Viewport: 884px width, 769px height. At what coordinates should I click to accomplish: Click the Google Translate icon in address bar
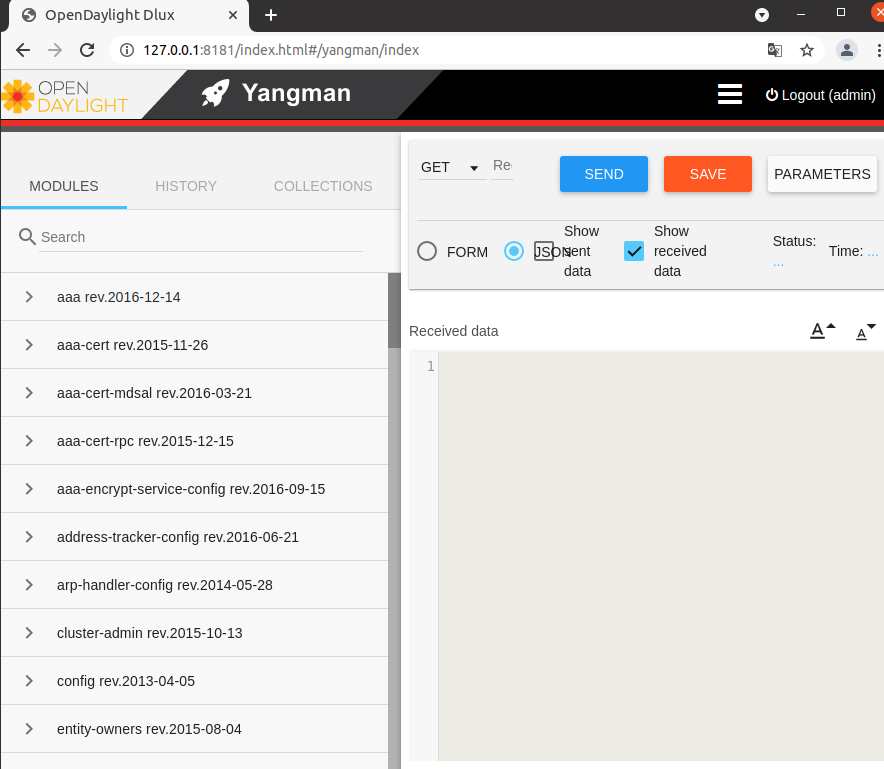point(774,48)
